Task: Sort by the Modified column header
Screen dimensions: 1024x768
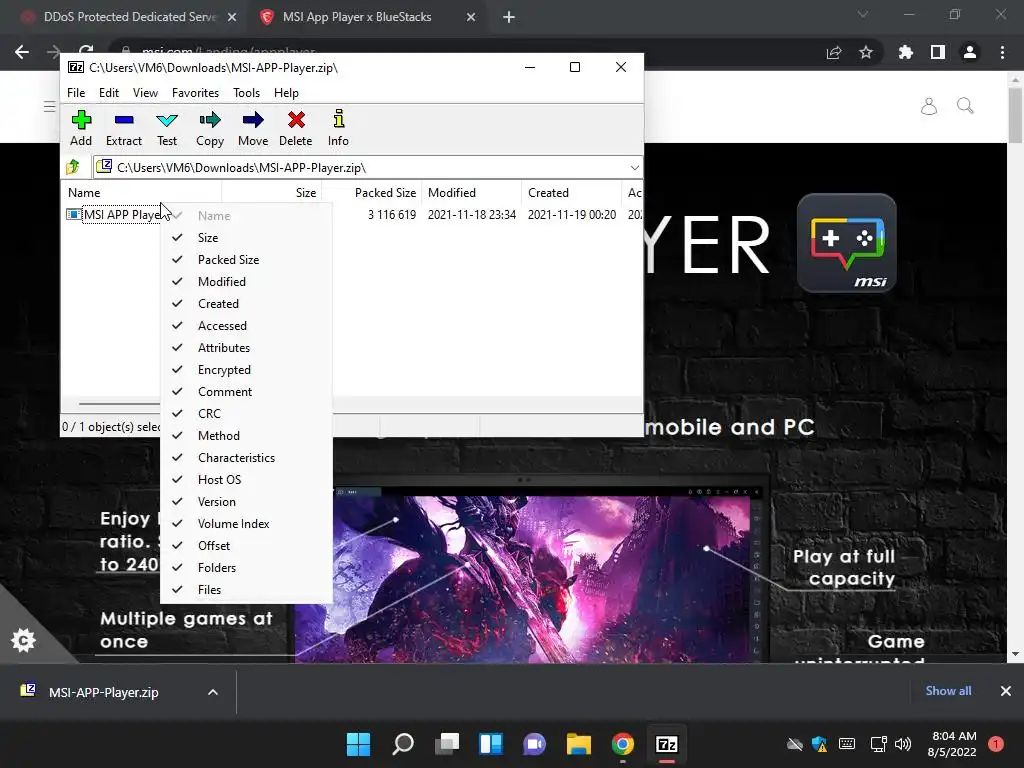Action: (x=472, y=193)
